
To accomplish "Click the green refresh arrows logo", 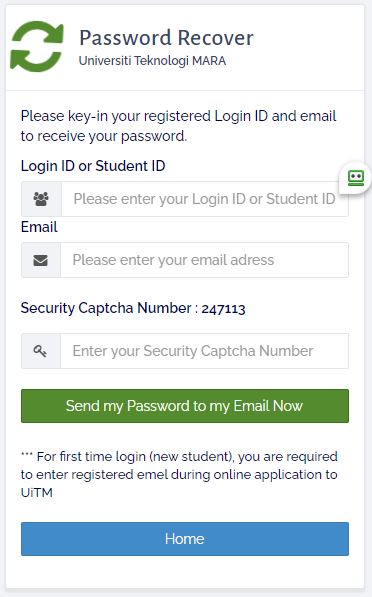I will [x=37, y=46].
